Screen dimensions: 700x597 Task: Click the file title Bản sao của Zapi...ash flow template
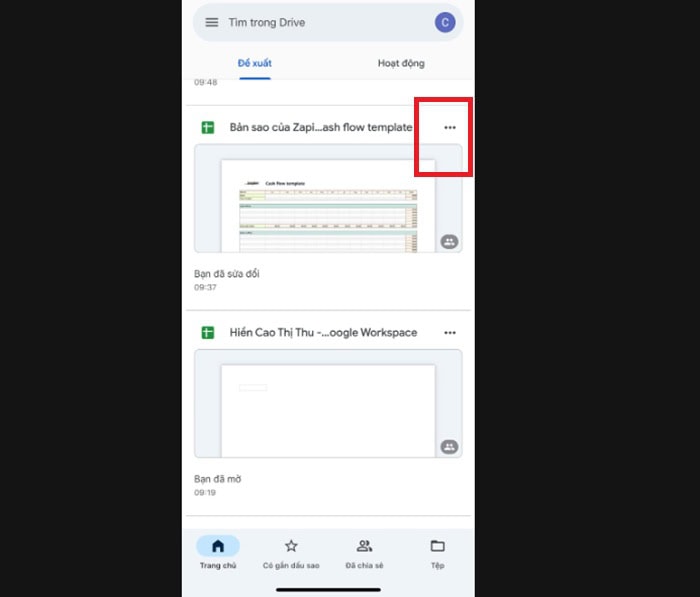320,128
